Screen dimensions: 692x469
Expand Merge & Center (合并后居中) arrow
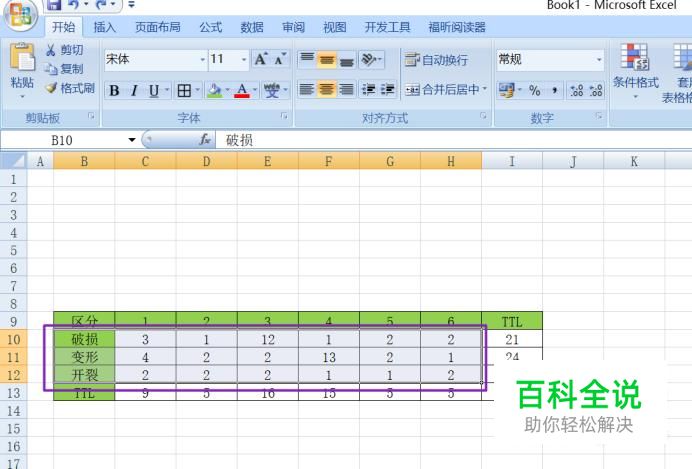tap(485, 90)
